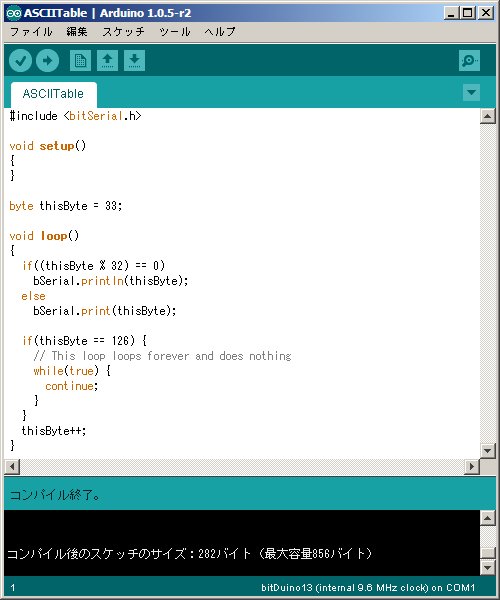This screenshot has height=600, width=500.
Task: Click the editor scrollbar down arrow
Action: 488,450
